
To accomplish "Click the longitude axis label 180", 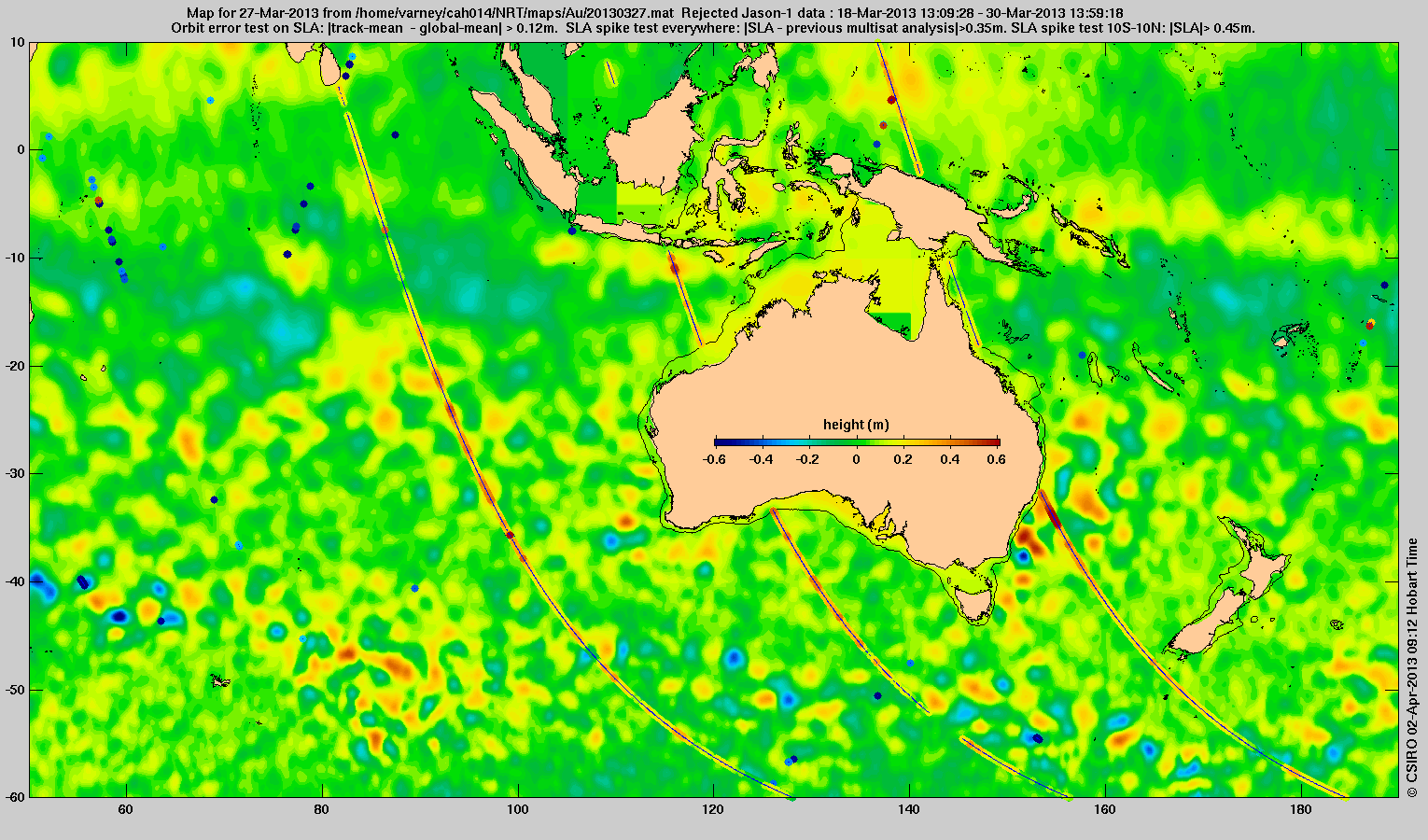I will 1300,809.
